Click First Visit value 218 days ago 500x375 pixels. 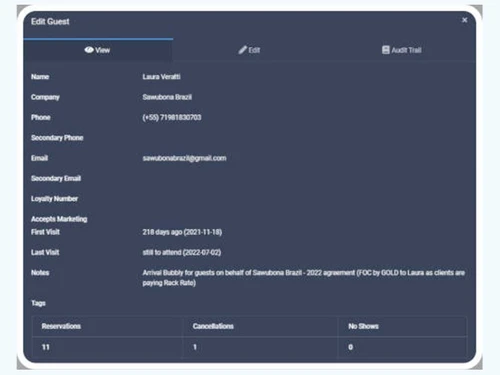point(182,232)
